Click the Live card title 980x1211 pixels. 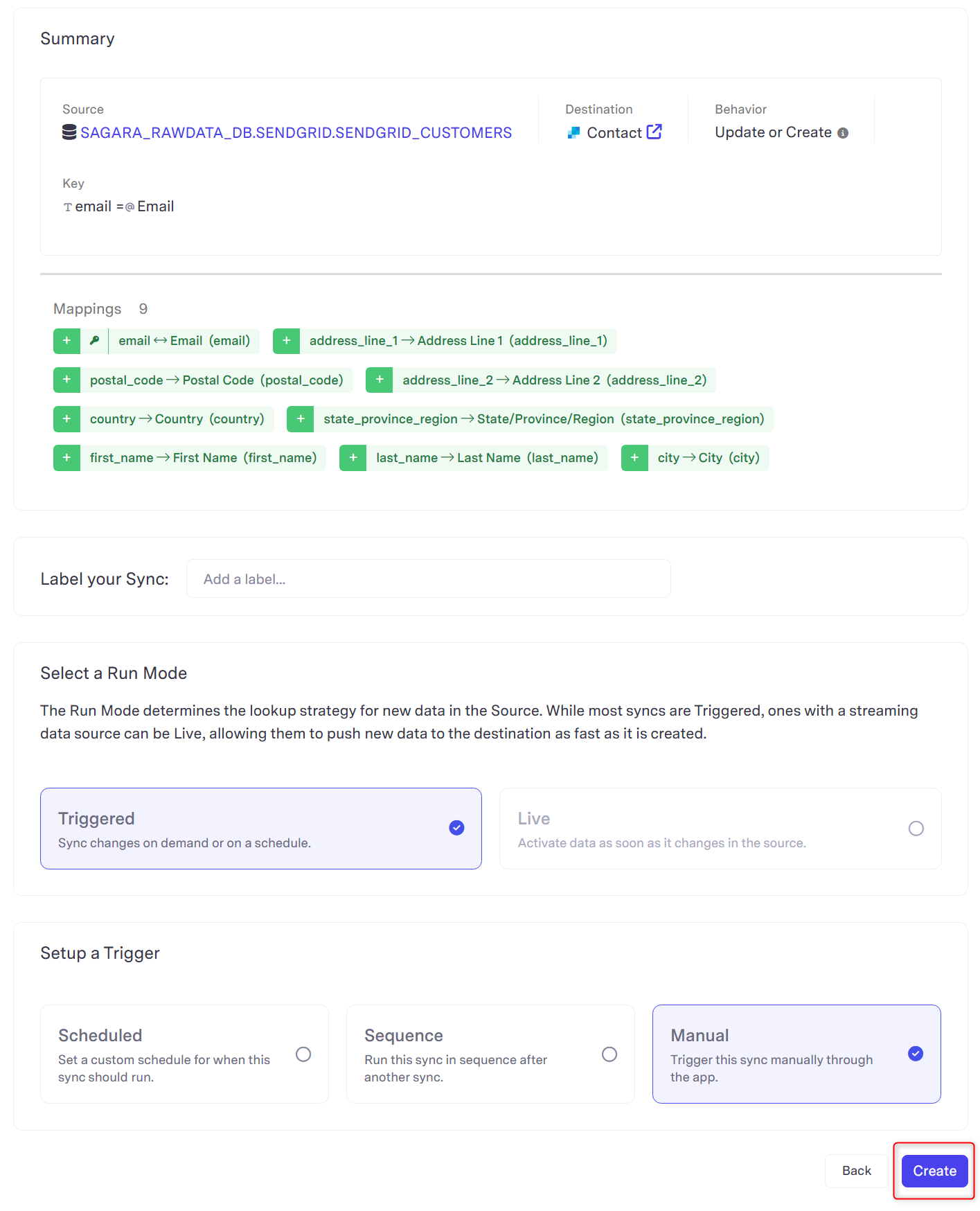pyautogui.click(x=534, y=819)
